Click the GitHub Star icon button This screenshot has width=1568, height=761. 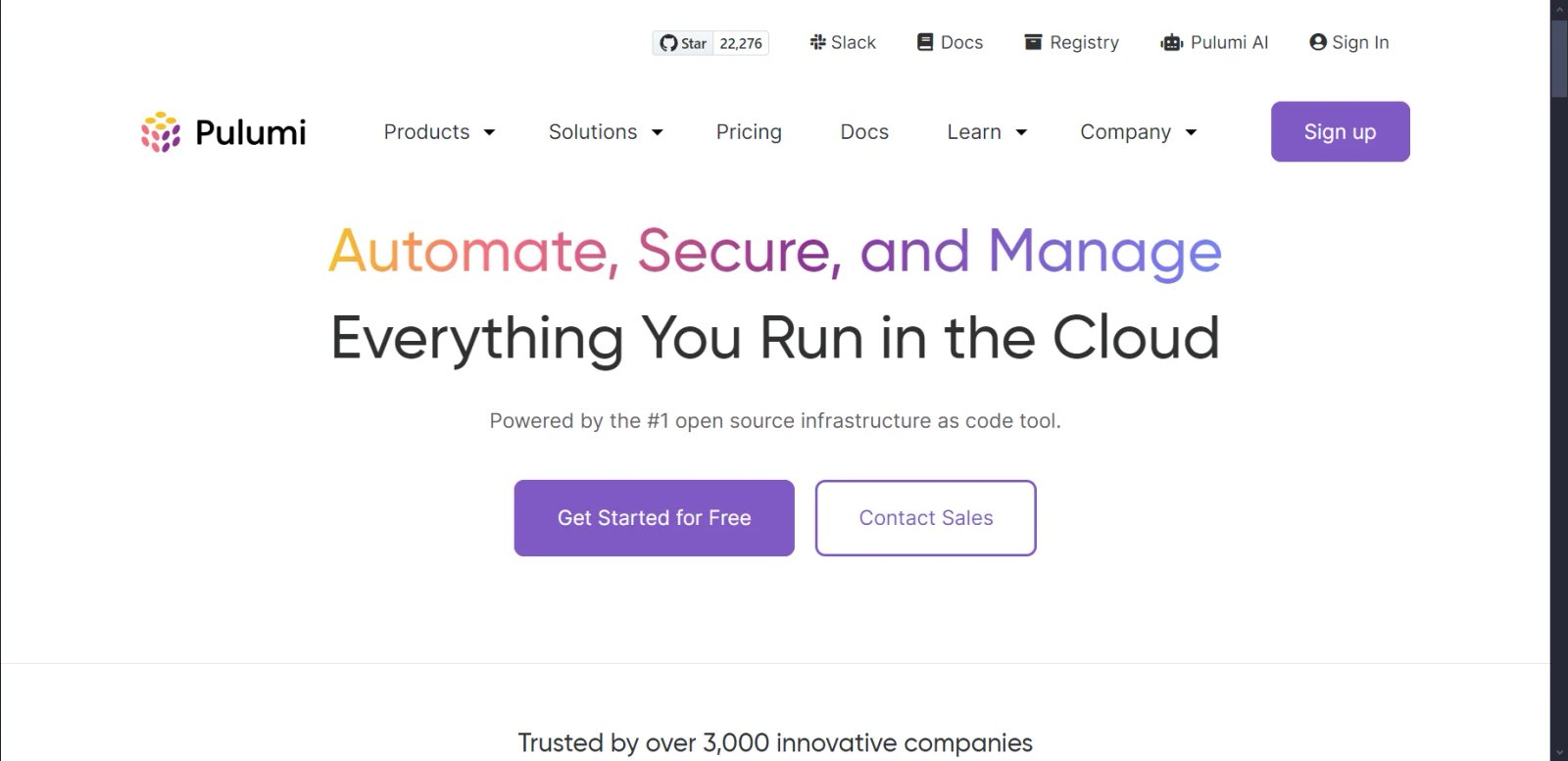[x=683, y=43]
